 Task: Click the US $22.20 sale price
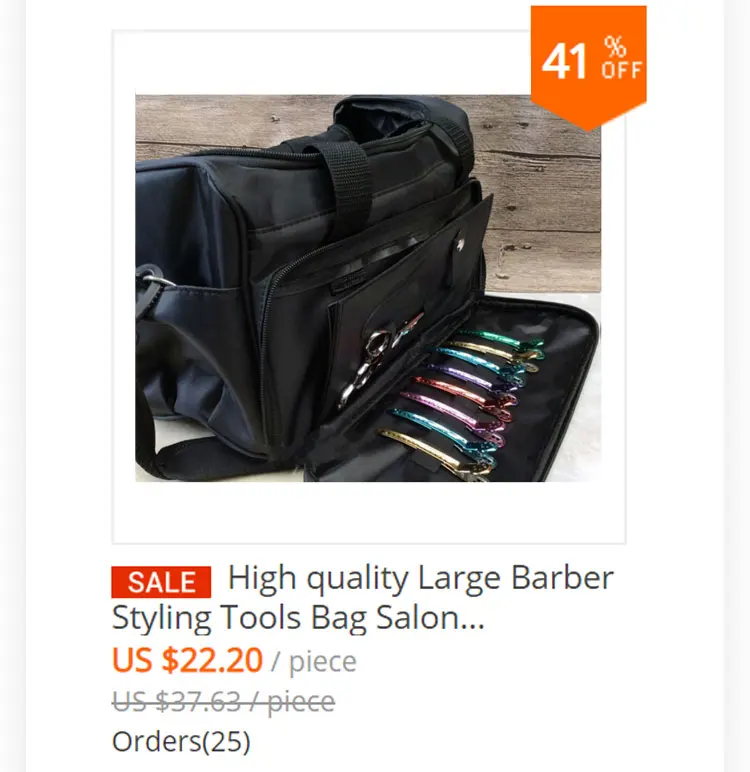[187, 660]
